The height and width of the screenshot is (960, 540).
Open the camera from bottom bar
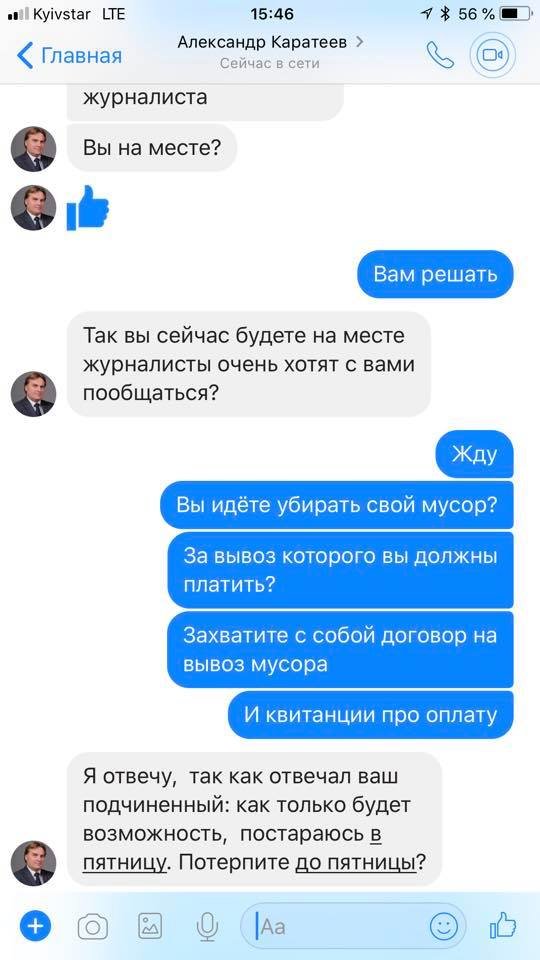(x=92, y=927)
